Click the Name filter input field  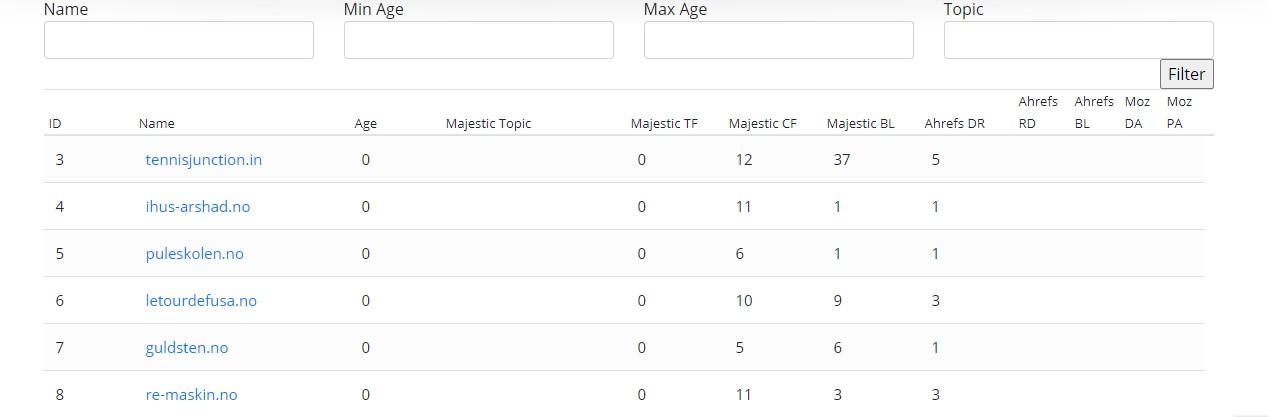pos(179,40)
